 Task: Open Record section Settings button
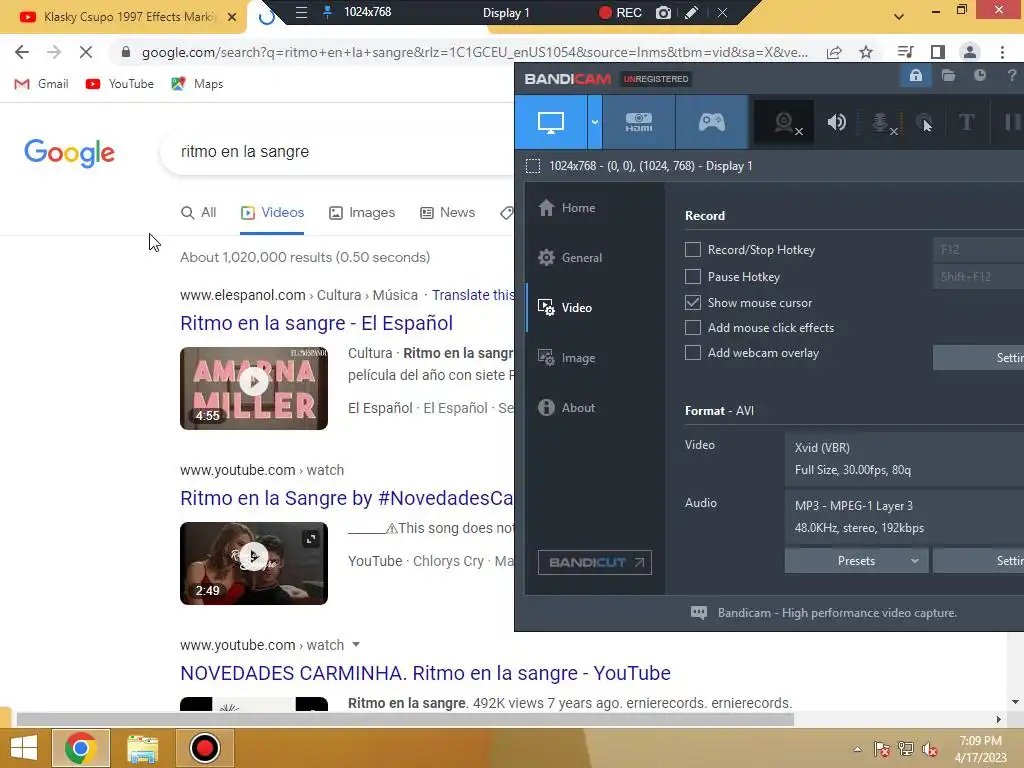(x=978, y=358)
